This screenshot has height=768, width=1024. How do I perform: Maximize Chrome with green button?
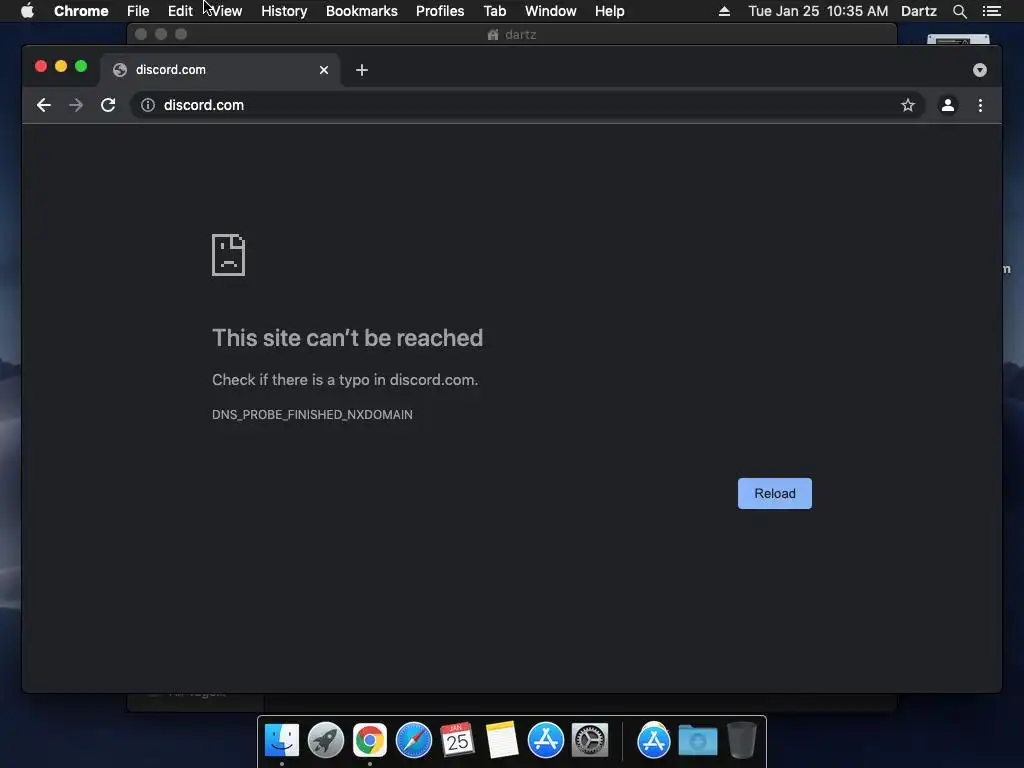pyautogui.click(x=81, y=66)
